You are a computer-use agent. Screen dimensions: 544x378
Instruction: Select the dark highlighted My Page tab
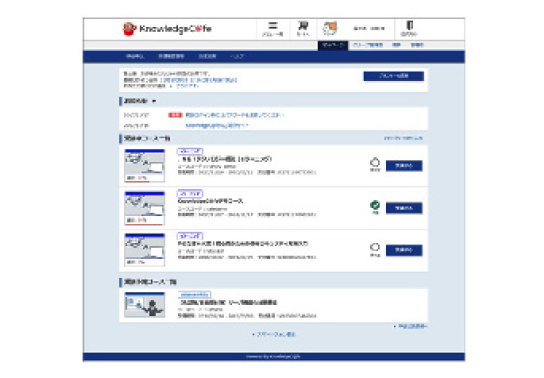[x=333, y=45]
